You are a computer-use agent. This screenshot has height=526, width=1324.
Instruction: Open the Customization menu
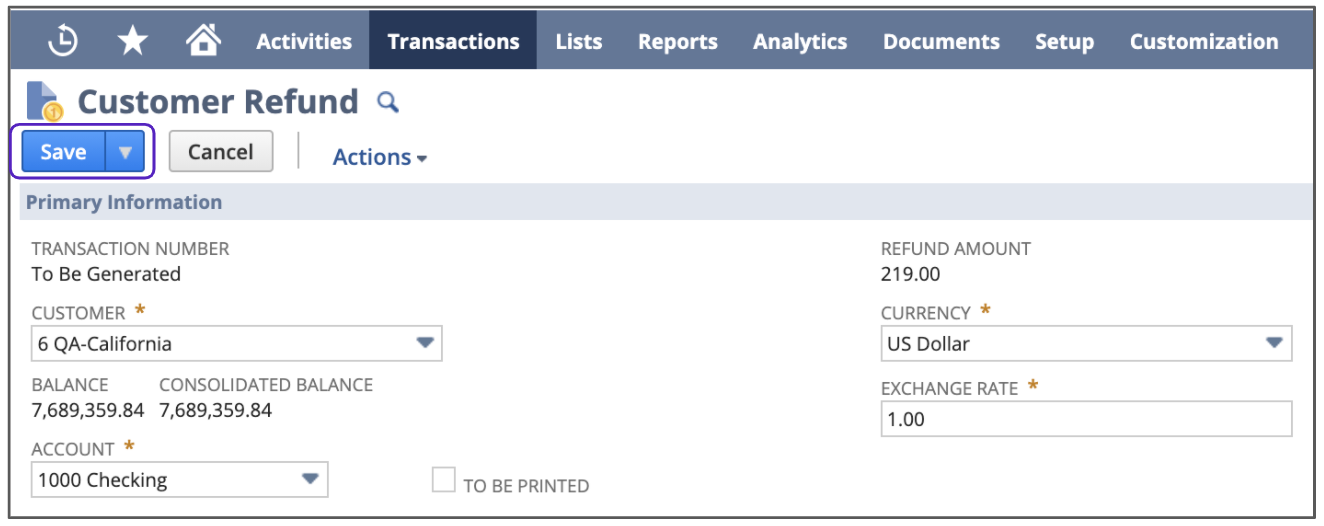(x=1204, y=41)
